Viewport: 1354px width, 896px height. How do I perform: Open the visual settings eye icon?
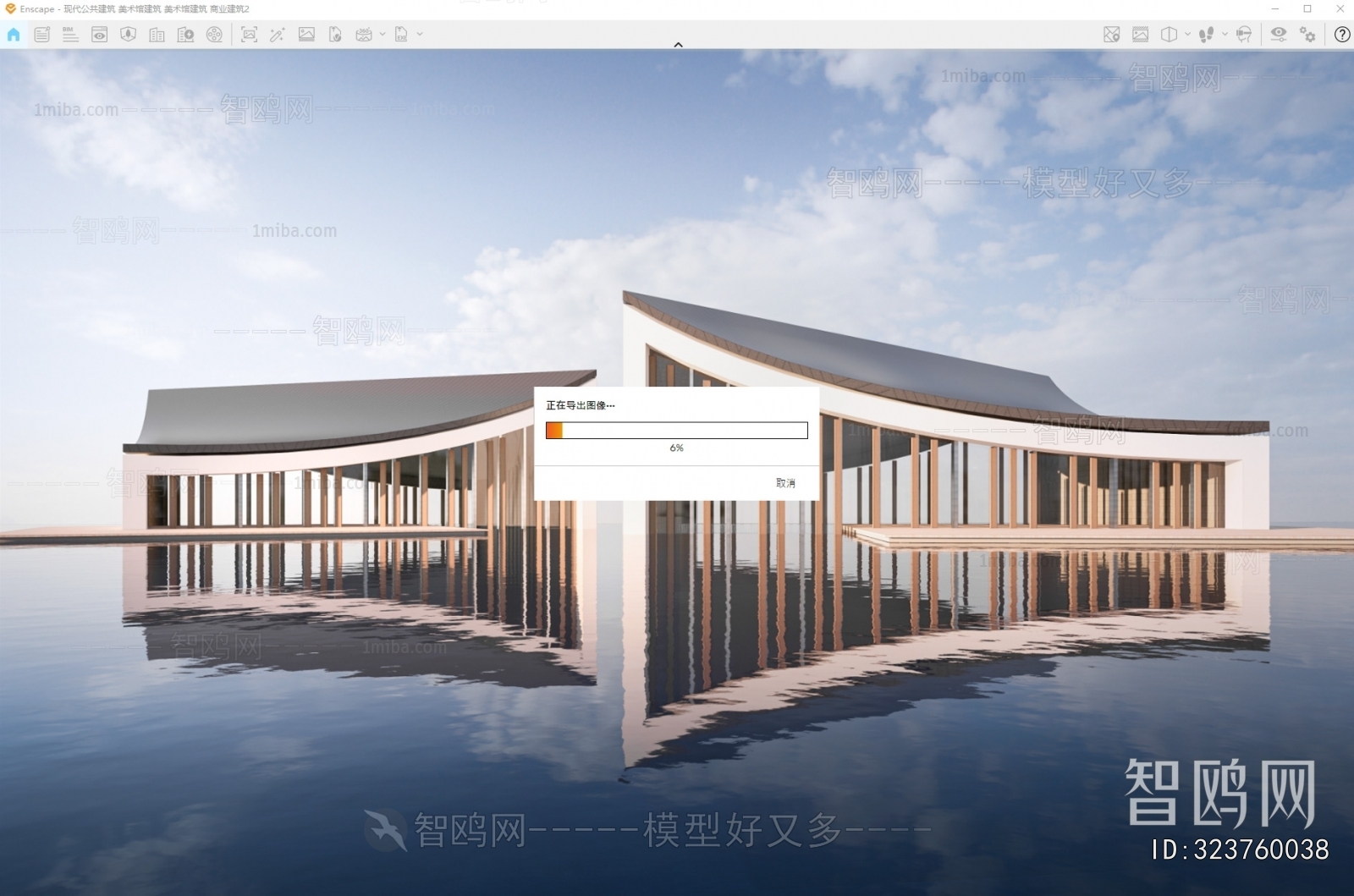[x=1279, y=35]
